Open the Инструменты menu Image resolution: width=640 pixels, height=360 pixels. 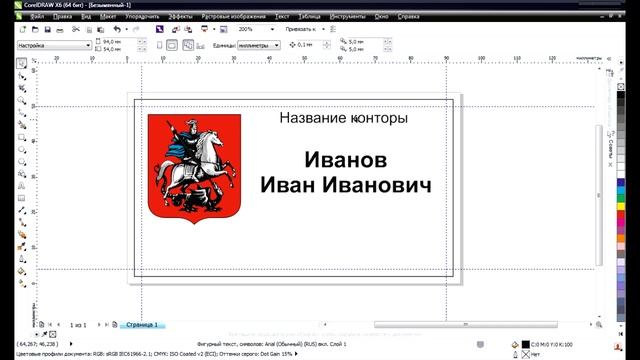click(348, 16)
